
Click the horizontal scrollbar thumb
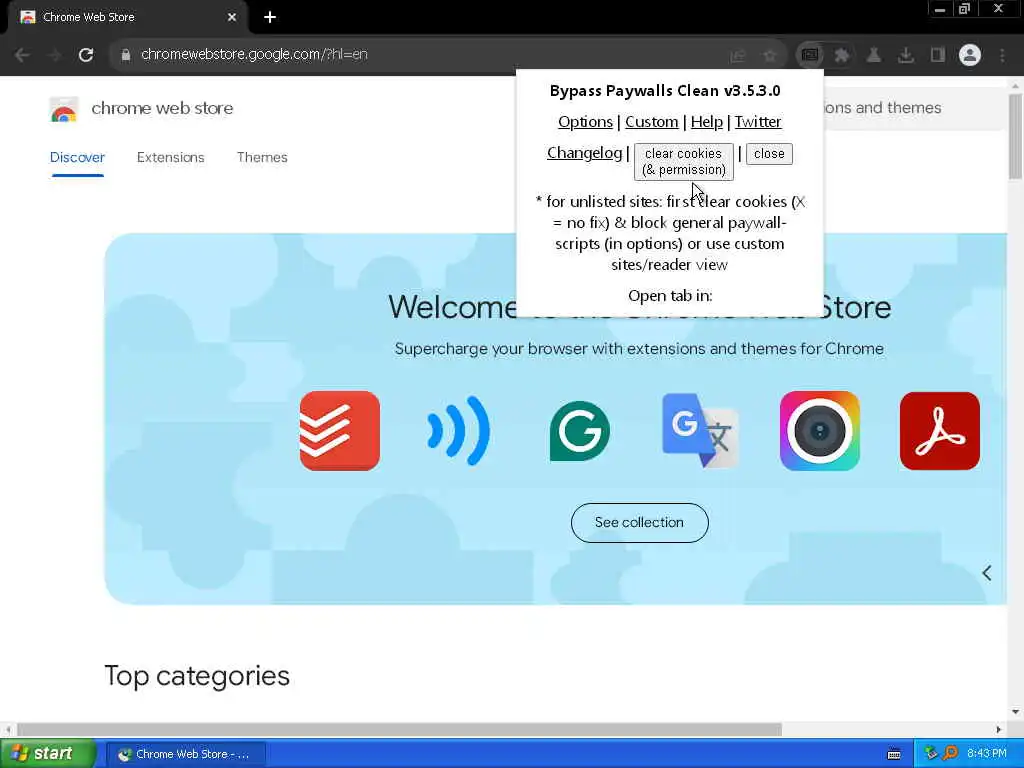399,729
